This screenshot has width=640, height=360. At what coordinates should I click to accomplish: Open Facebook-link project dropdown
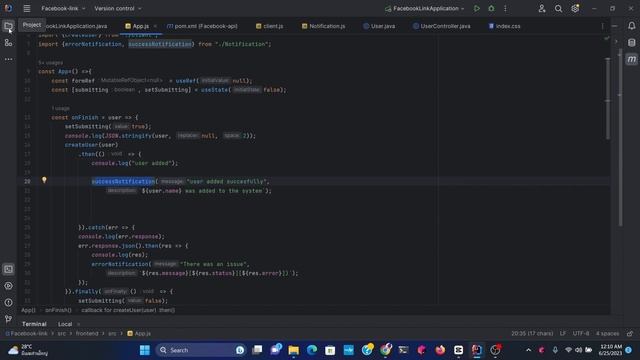click(63, 9)
